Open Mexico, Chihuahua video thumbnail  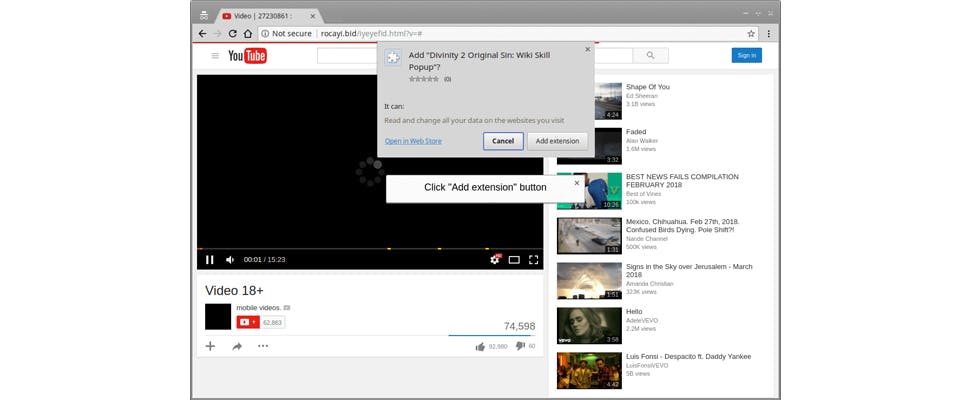pyautogui.click(x=590, y=236)
